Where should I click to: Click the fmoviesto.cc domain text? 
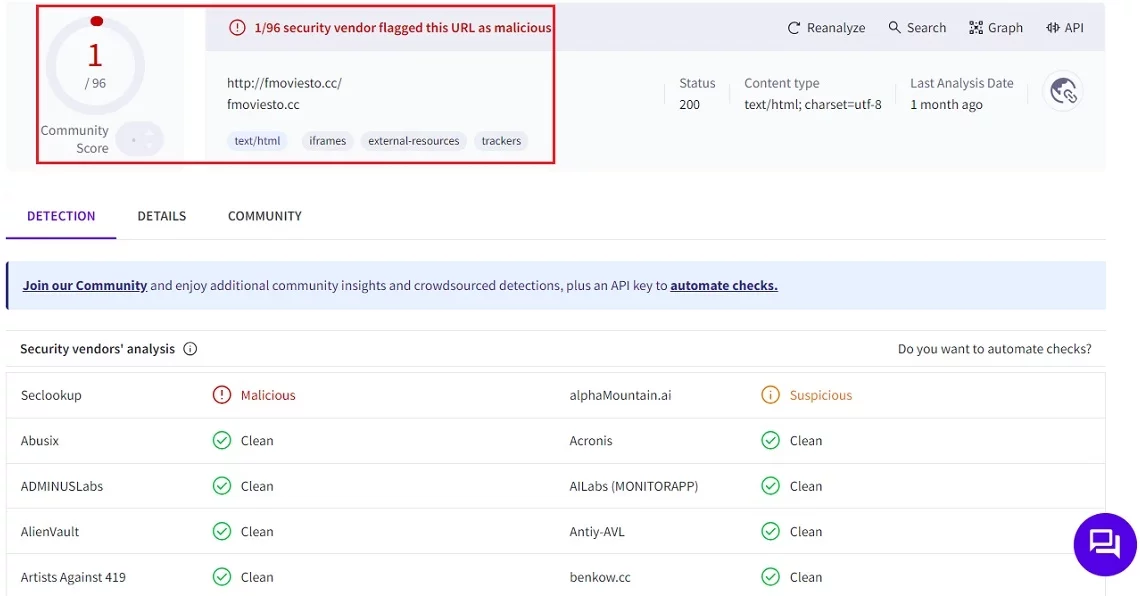(263, 105)
